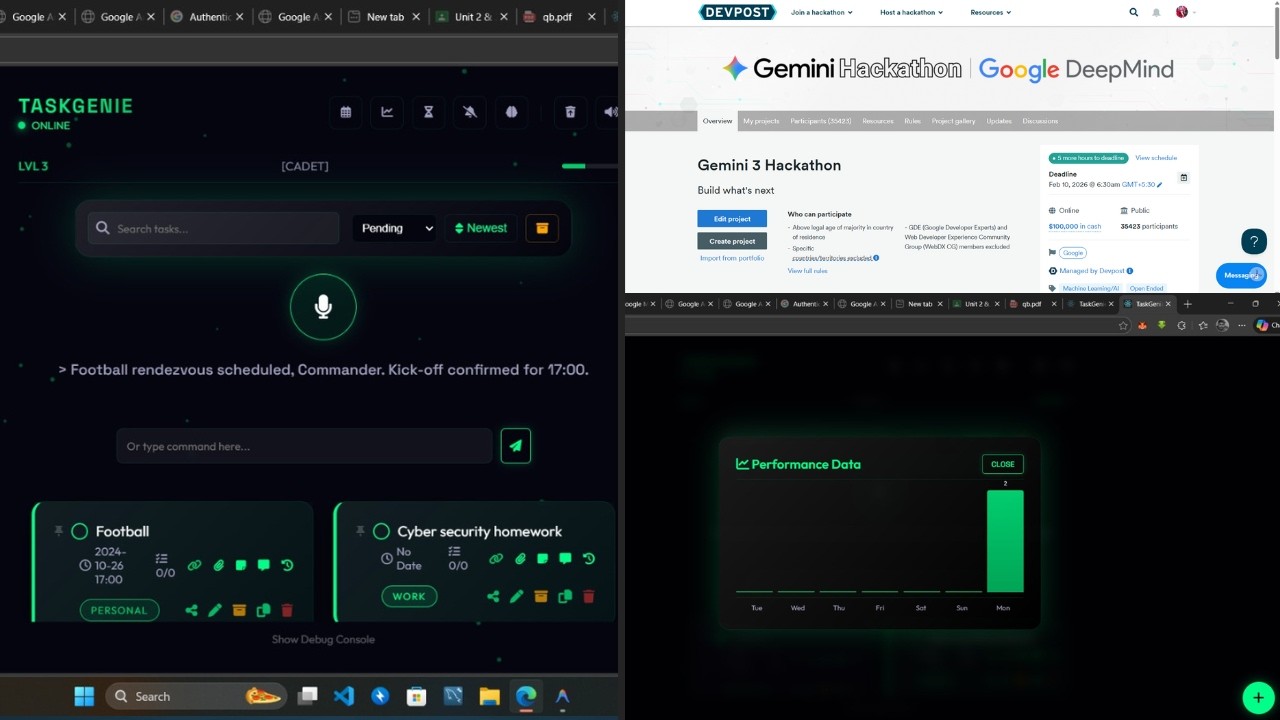Click the green plus add button
Image resolution: width=1280 pixels, height=720 pixels.
click(1258, 698)
